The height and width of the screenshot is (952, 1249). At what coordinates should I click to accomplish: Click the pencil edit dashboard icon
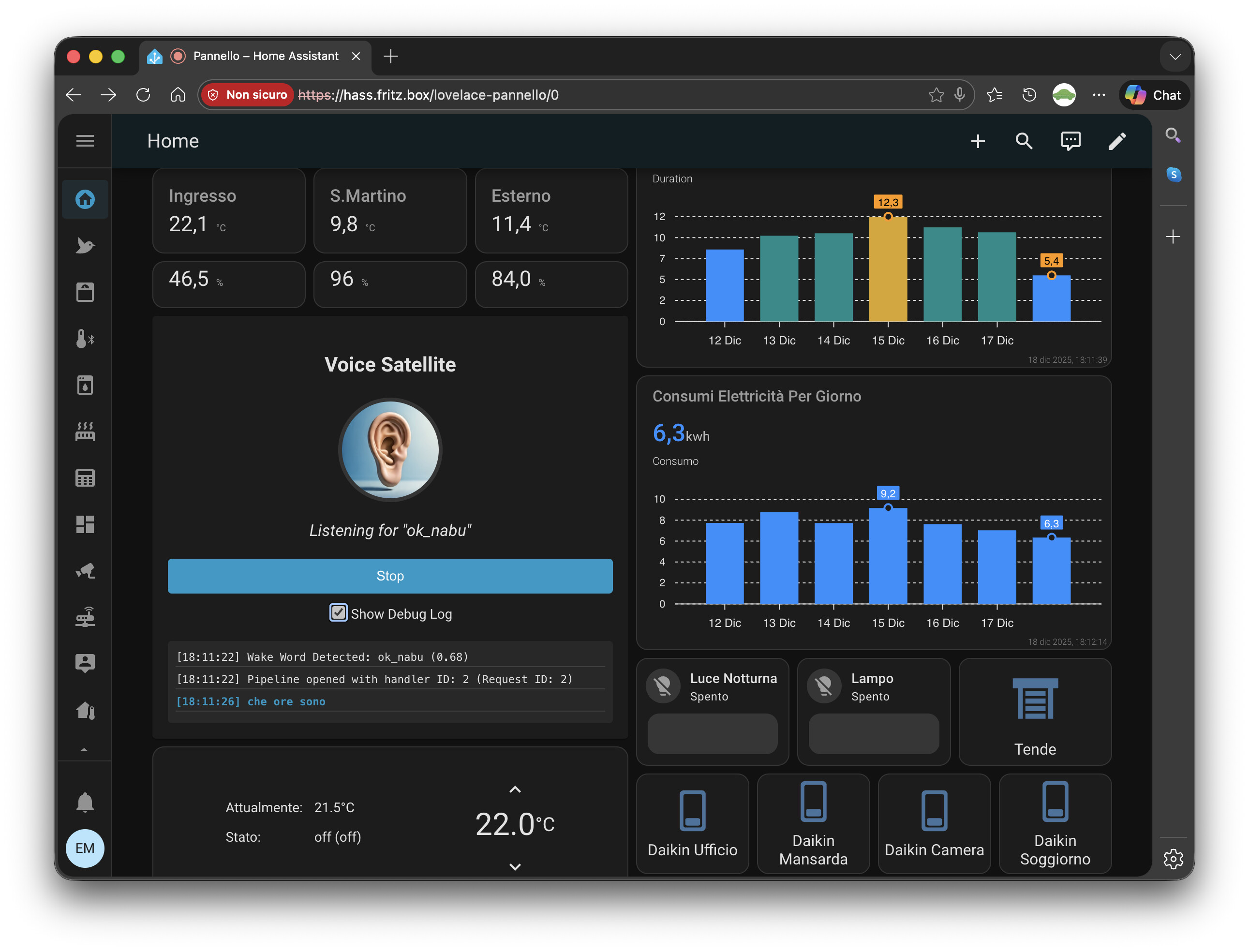(1116, 141)
